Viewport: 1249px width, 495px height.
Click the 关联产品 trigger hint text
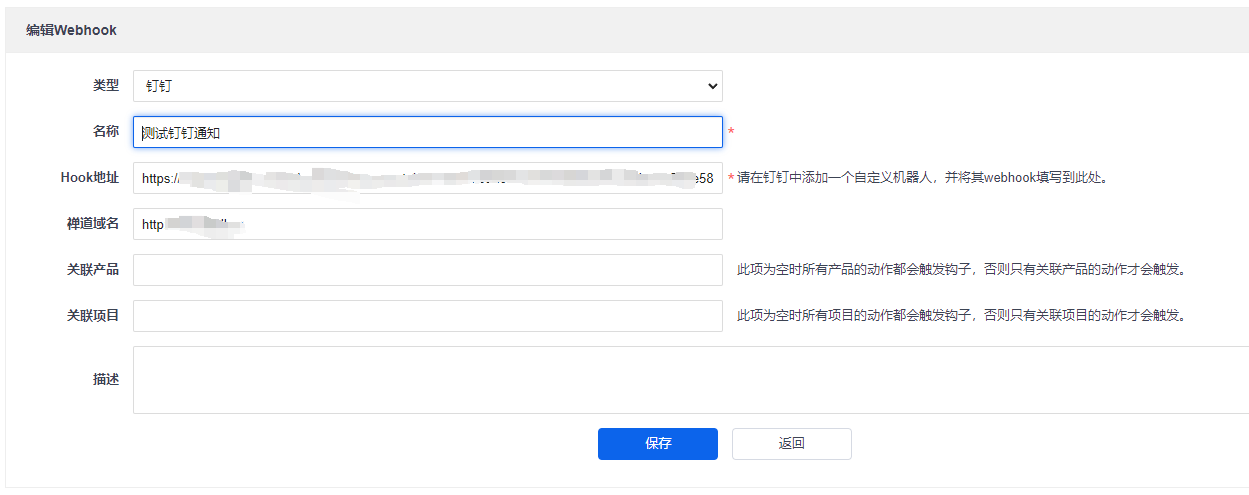click(960, 270)
